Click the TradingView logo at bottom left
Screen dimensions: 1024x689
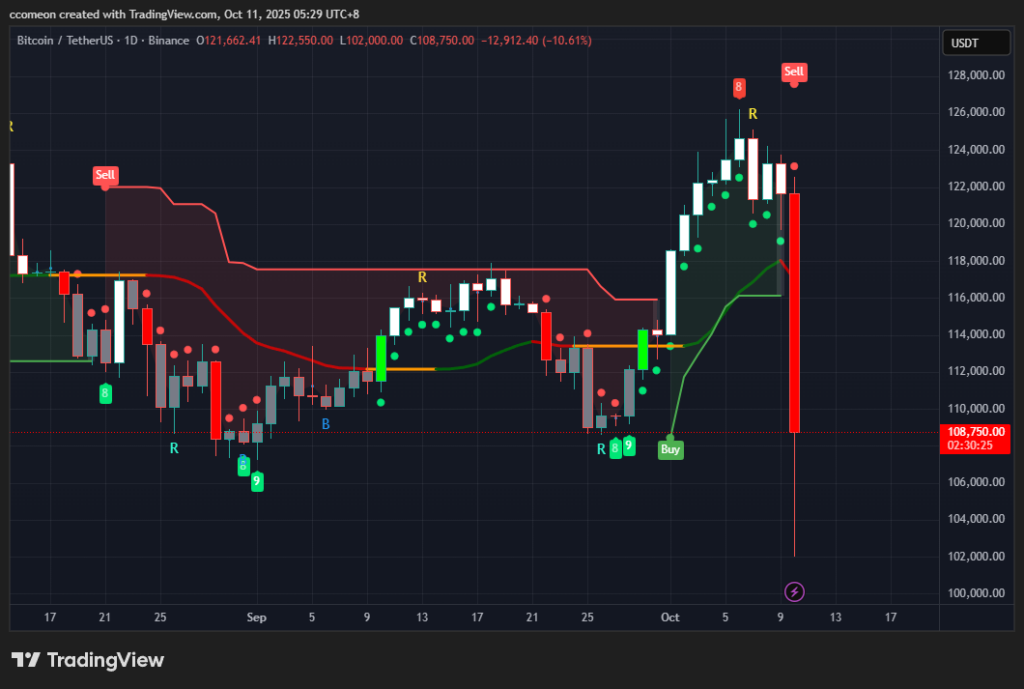(x=87, y=660)
